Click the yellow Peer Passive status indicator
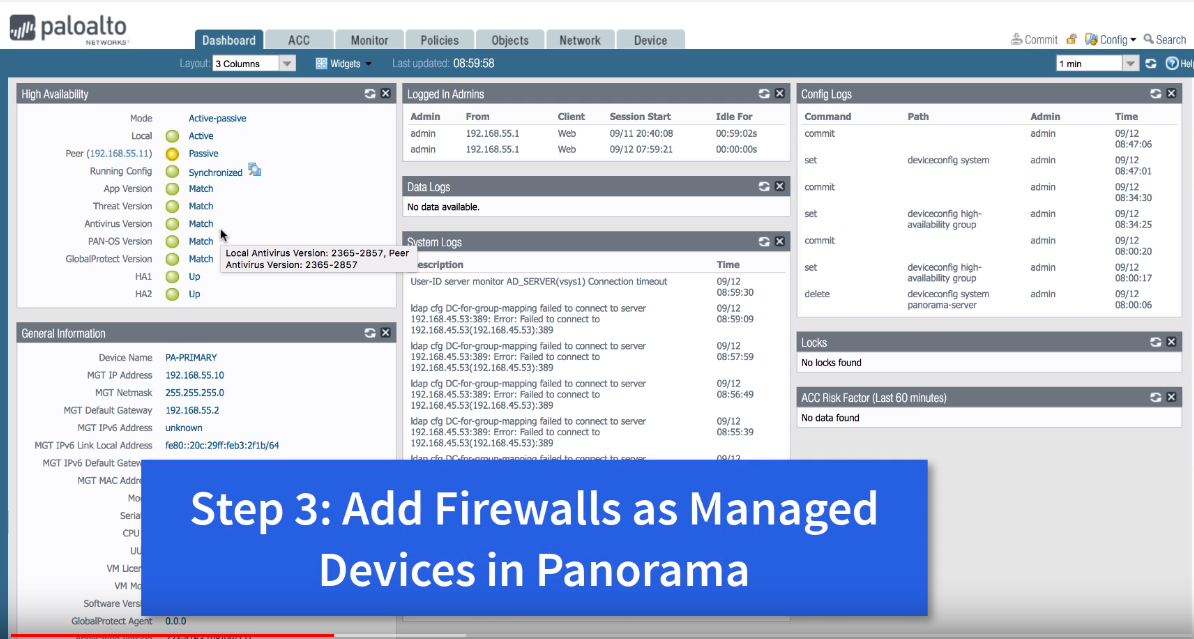 click(x=172, y=154)
